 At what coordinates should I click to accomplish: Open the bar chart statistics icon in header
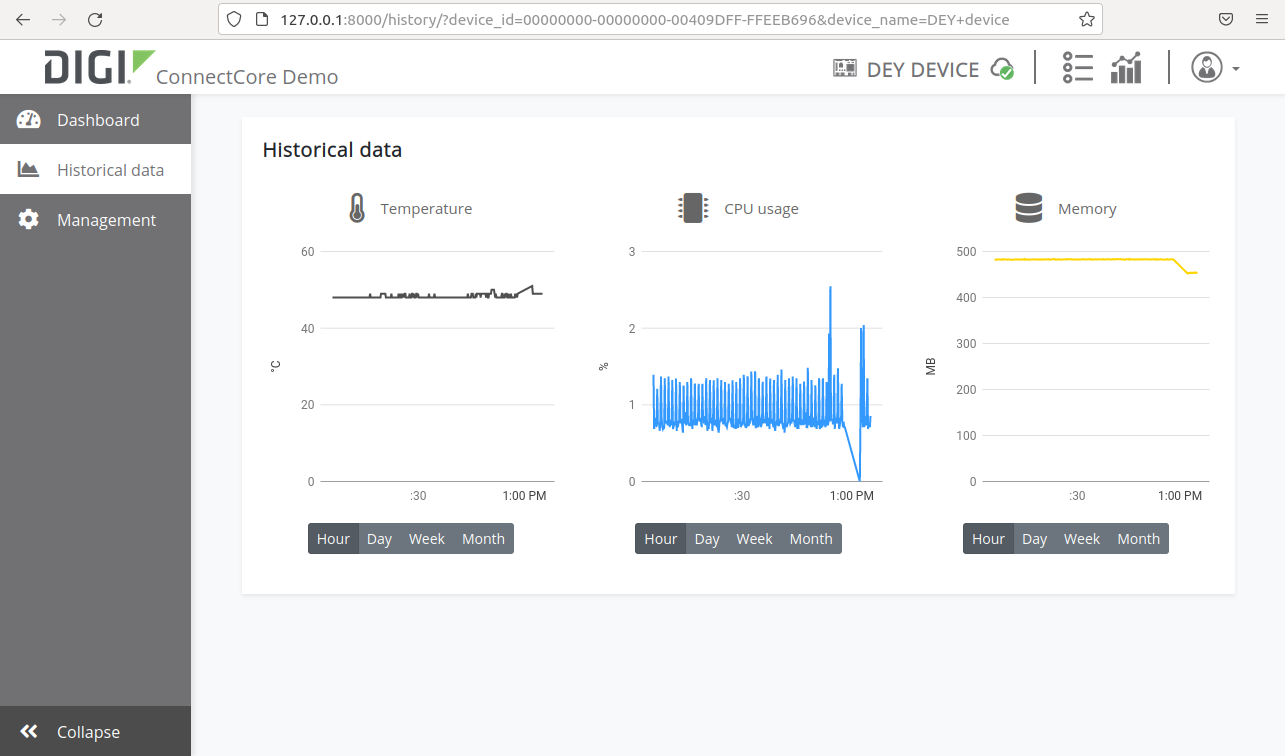tap(1126, 68)
